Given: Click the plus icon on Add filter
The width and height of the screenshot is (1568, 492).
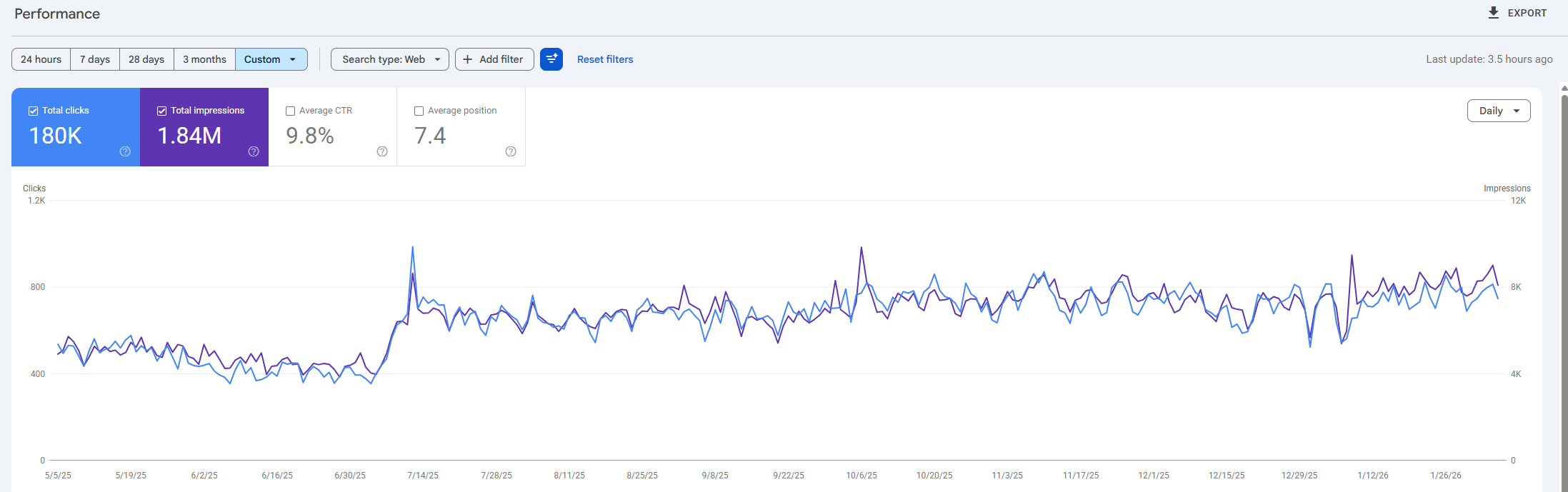Looking at the screenshot, I should [468, 59].
